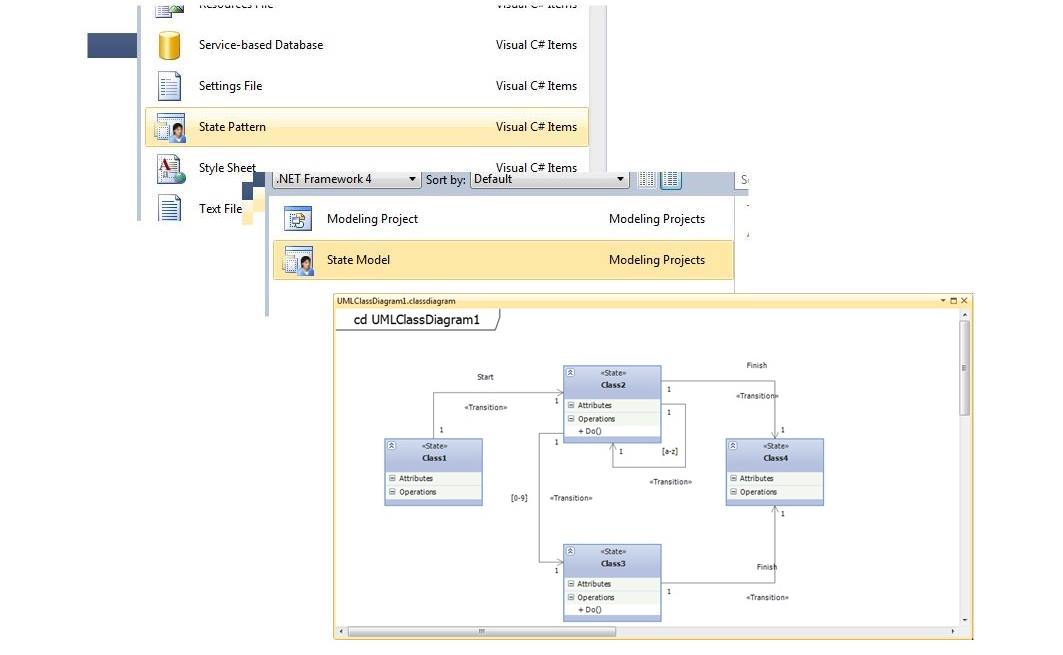Switch to medium icons list view
The image size is (1063, 655).
671,179
